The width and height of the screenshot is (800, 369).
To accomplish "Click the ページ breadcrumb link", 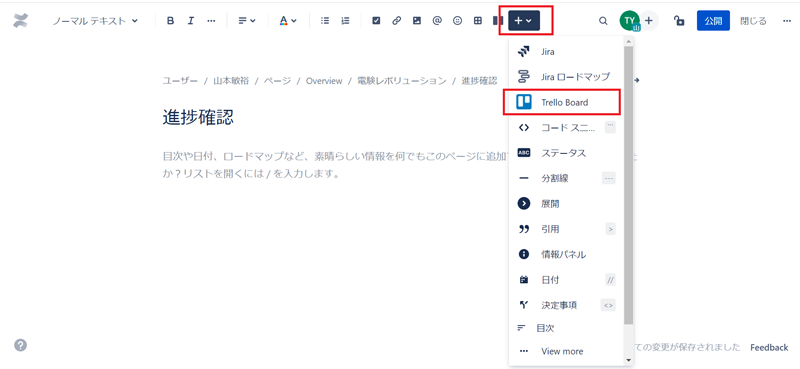I will pos(277,81).
